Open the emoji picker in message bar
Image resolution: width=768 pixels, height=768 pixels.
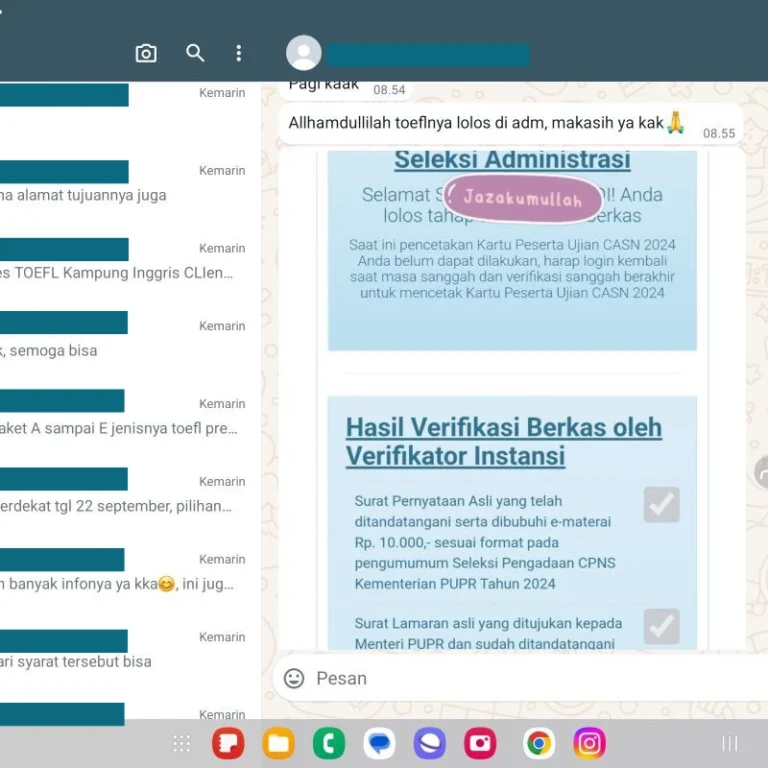pyautogui.click(x=294, y=678)
